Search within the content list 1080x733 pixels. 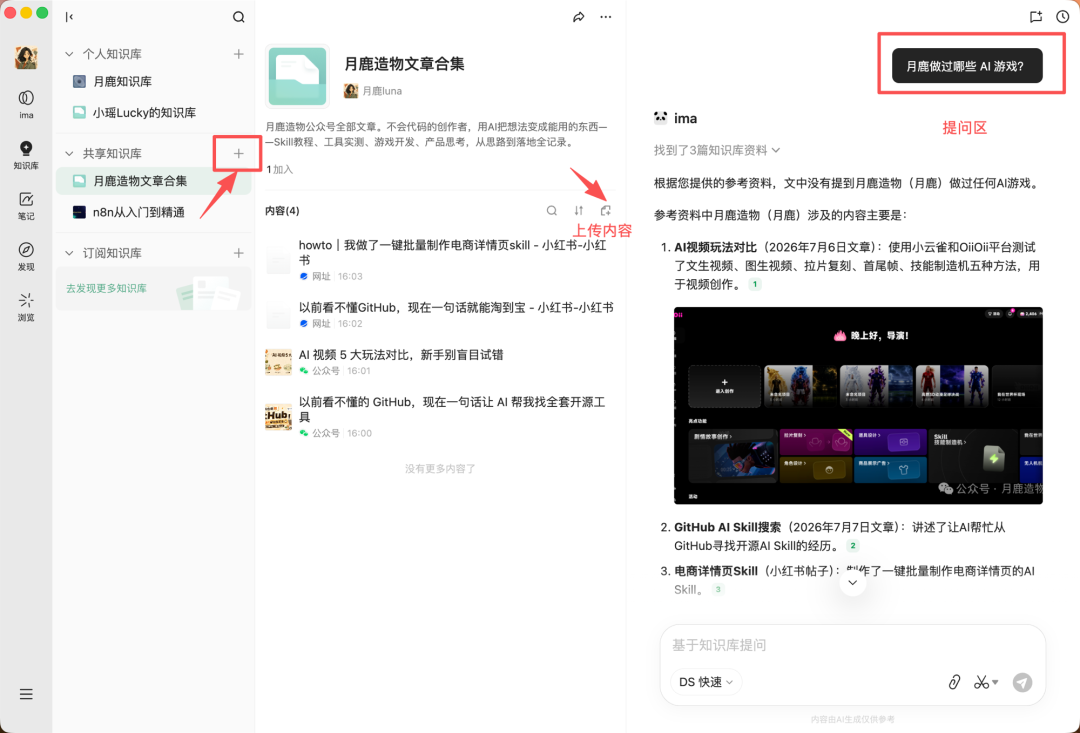pos(552,211)
